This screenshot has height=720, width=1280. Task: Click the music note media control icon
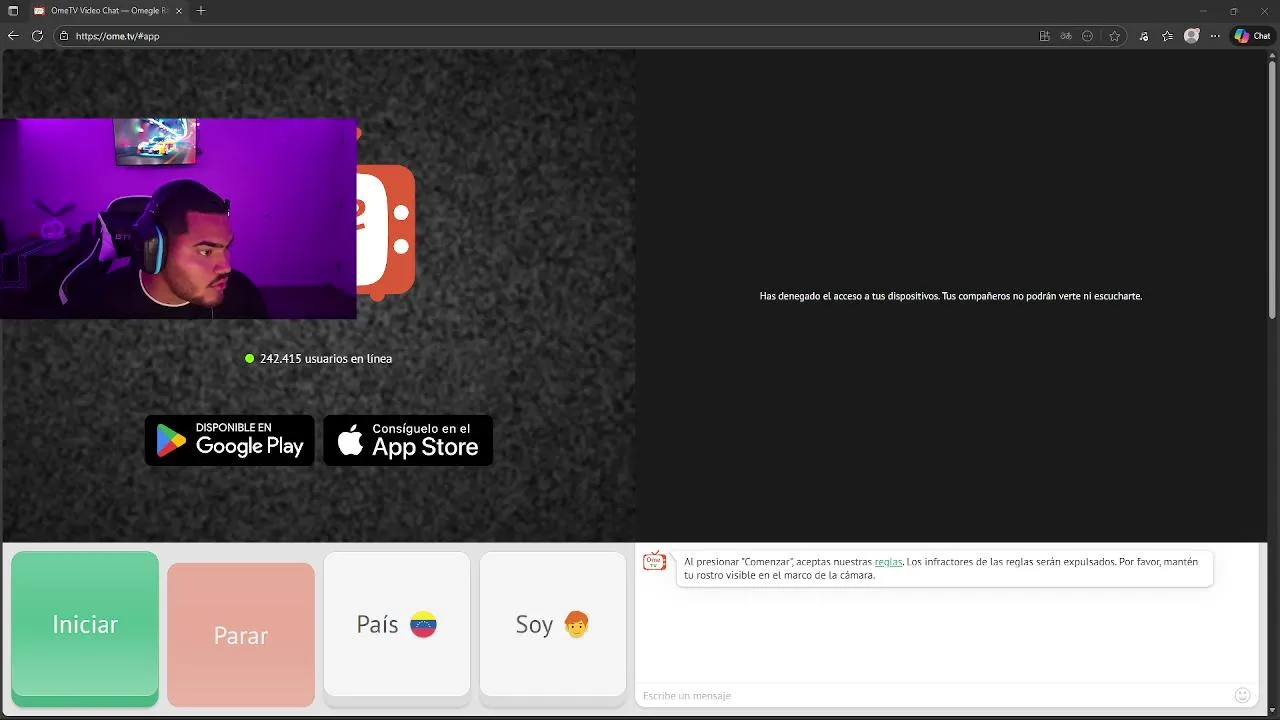(x=1144, y=36)
